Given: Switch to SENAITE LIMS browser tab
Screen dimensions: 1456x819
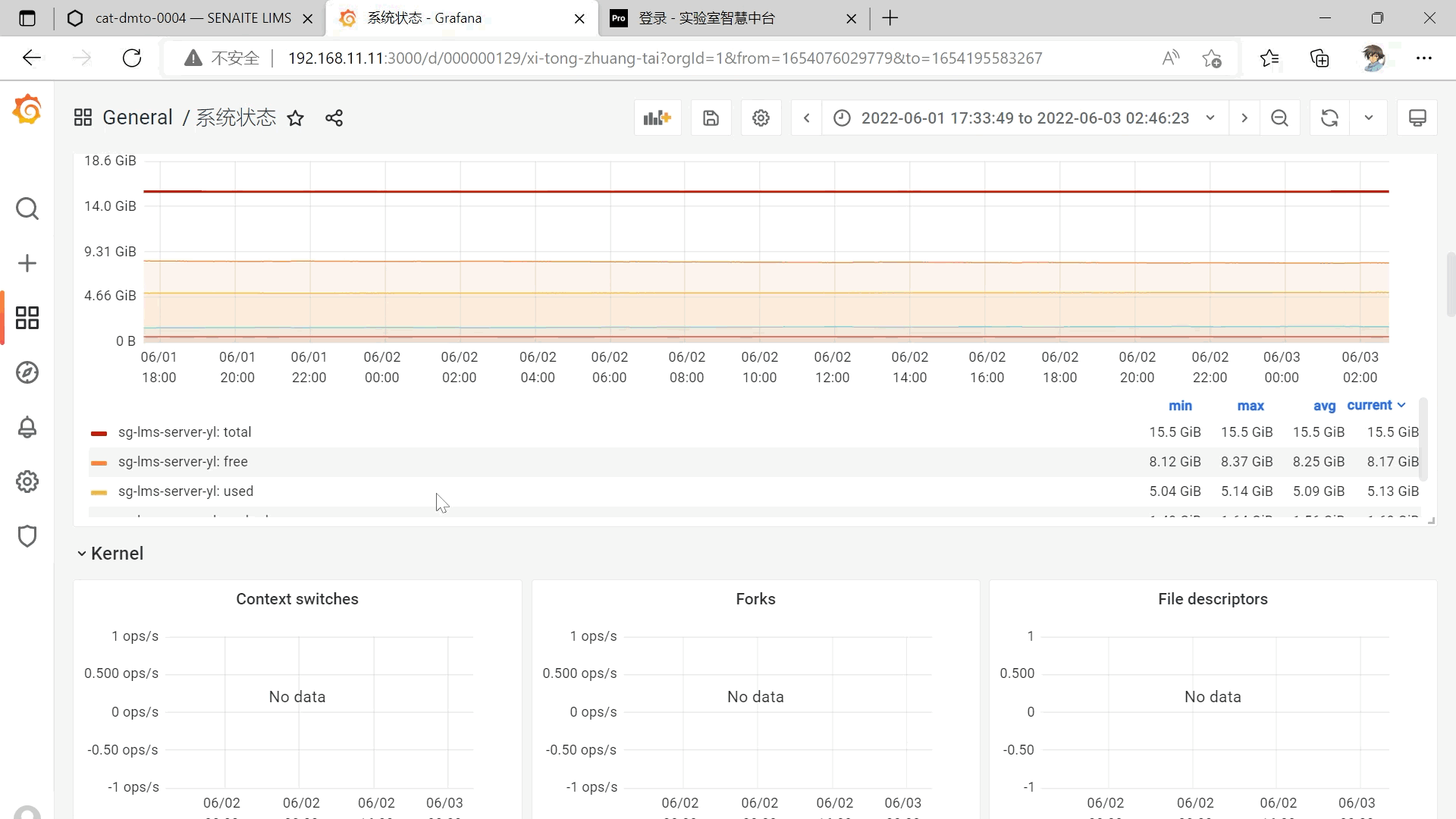Looking at the screenshot, I should point(192,18).
